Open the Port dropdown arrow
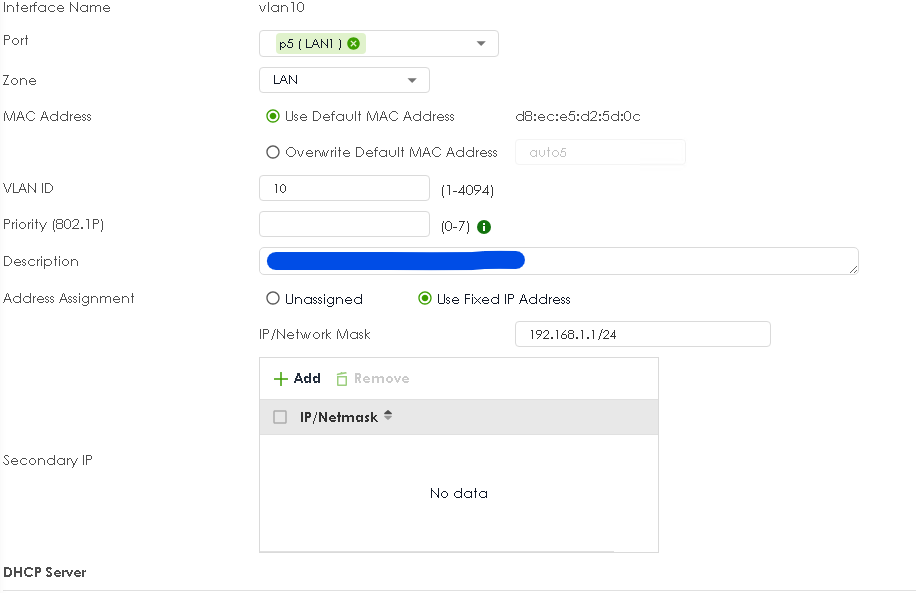The height and width of the screenshot is (593, 916). [481, 44]
